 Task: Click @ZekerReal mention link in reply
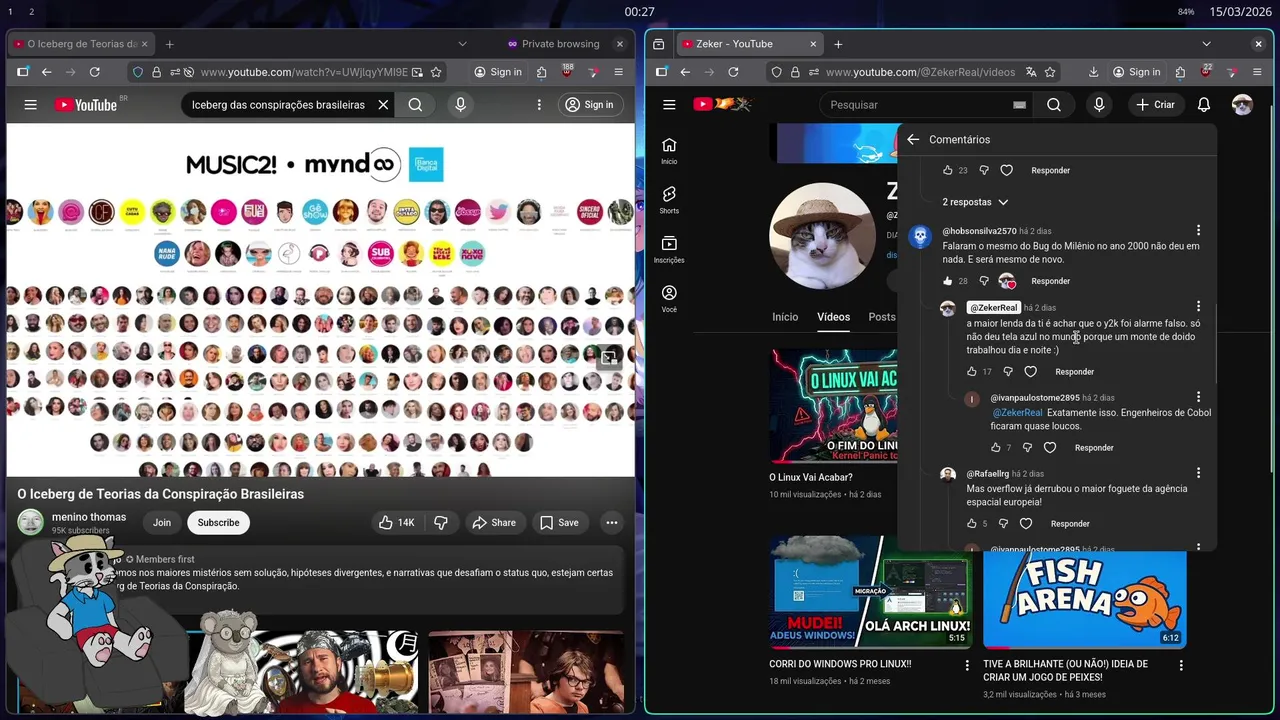1017,413
